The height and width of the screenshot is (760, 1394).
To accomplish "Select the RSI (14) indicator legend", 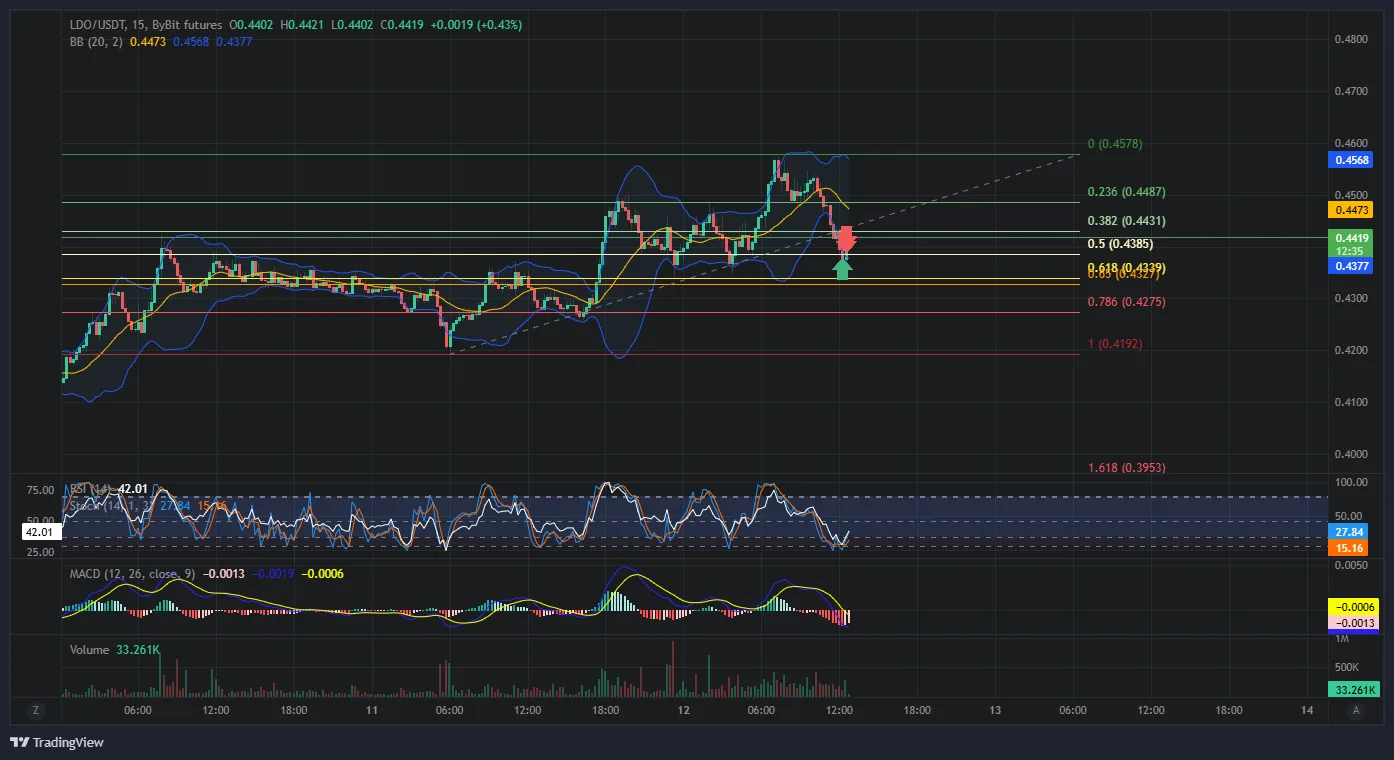I will coord(90,488).
